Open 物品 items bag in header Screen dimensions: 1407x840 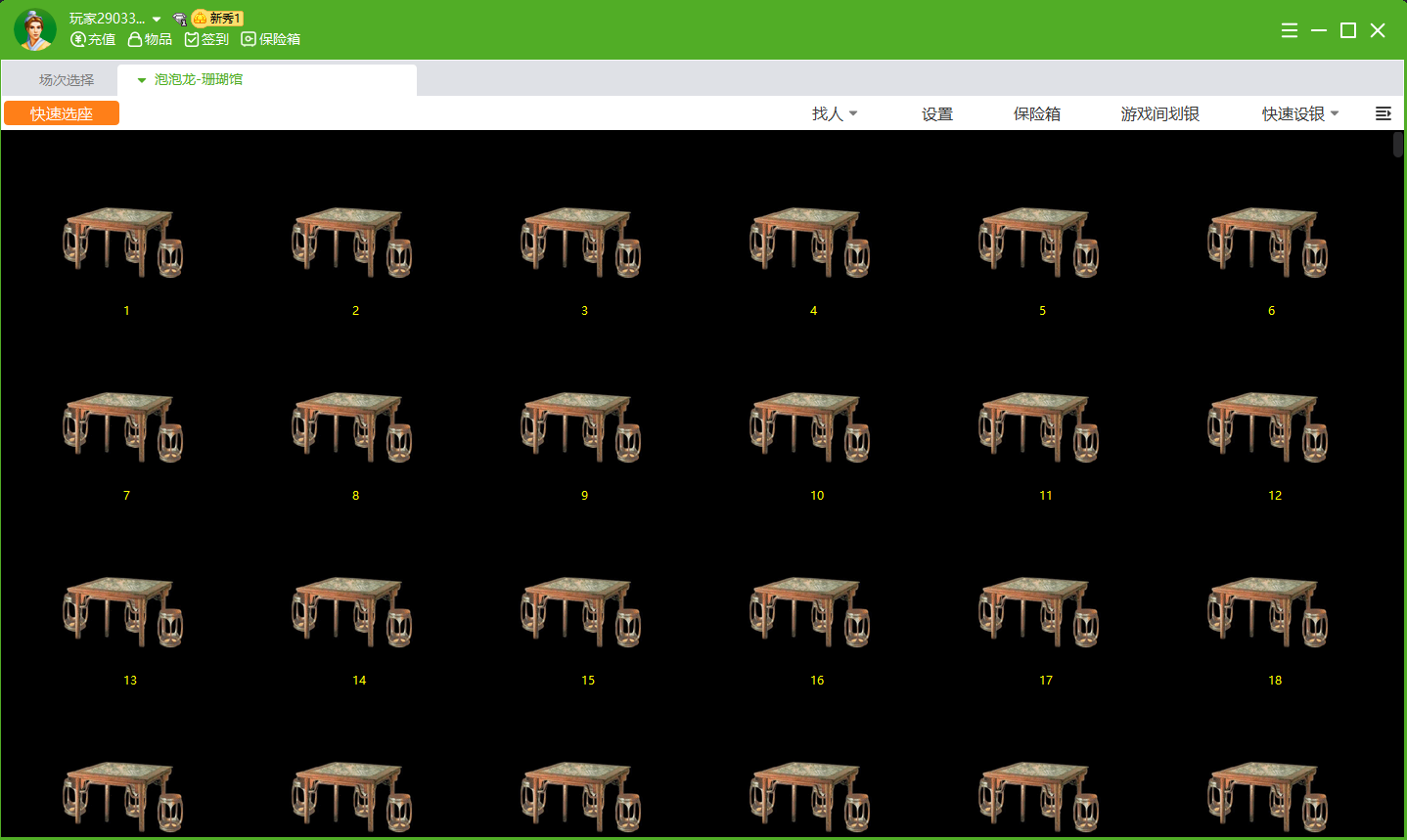(x=150, y=39)
